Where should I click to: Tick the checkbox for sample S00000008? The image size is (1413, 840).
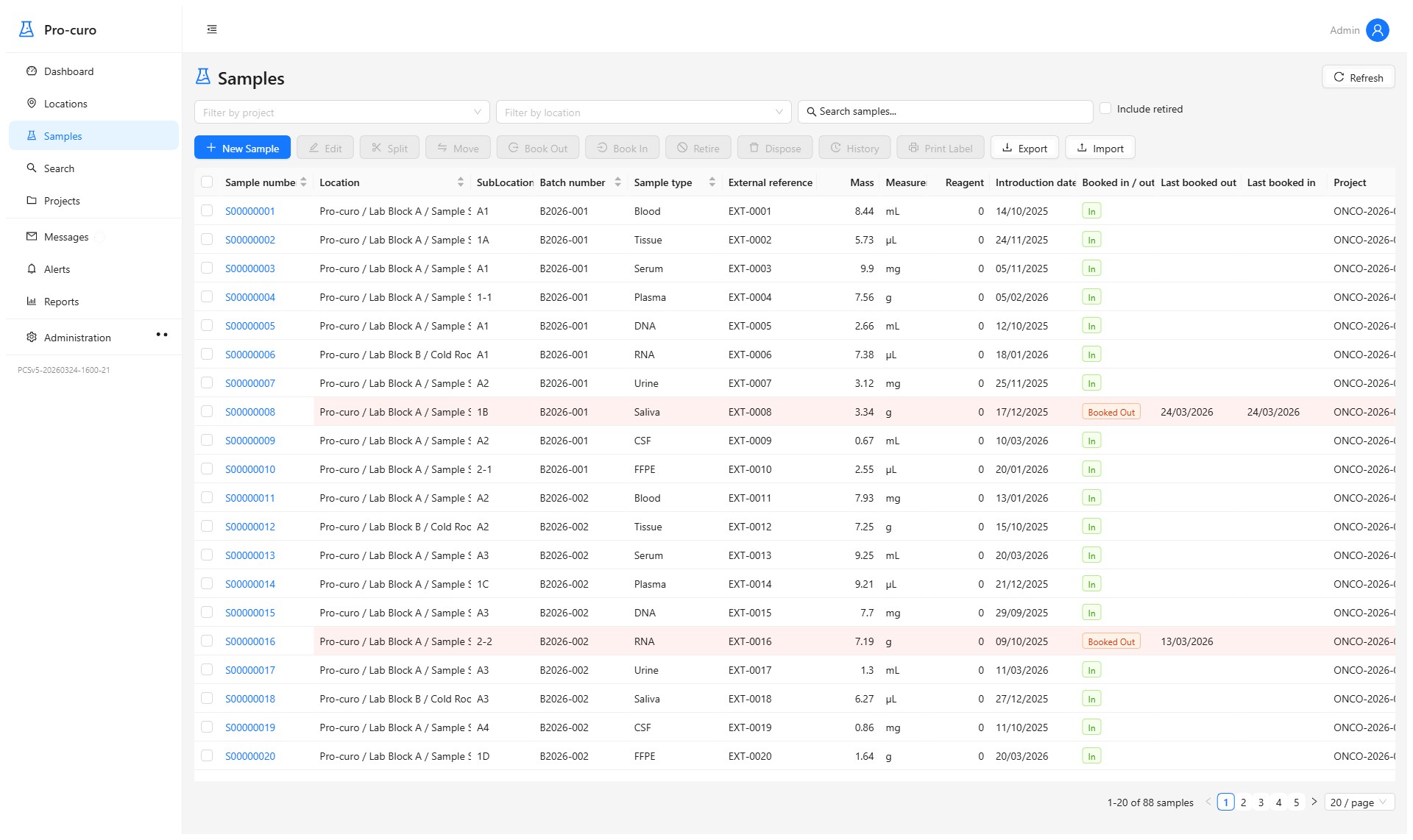pos(207,411)
